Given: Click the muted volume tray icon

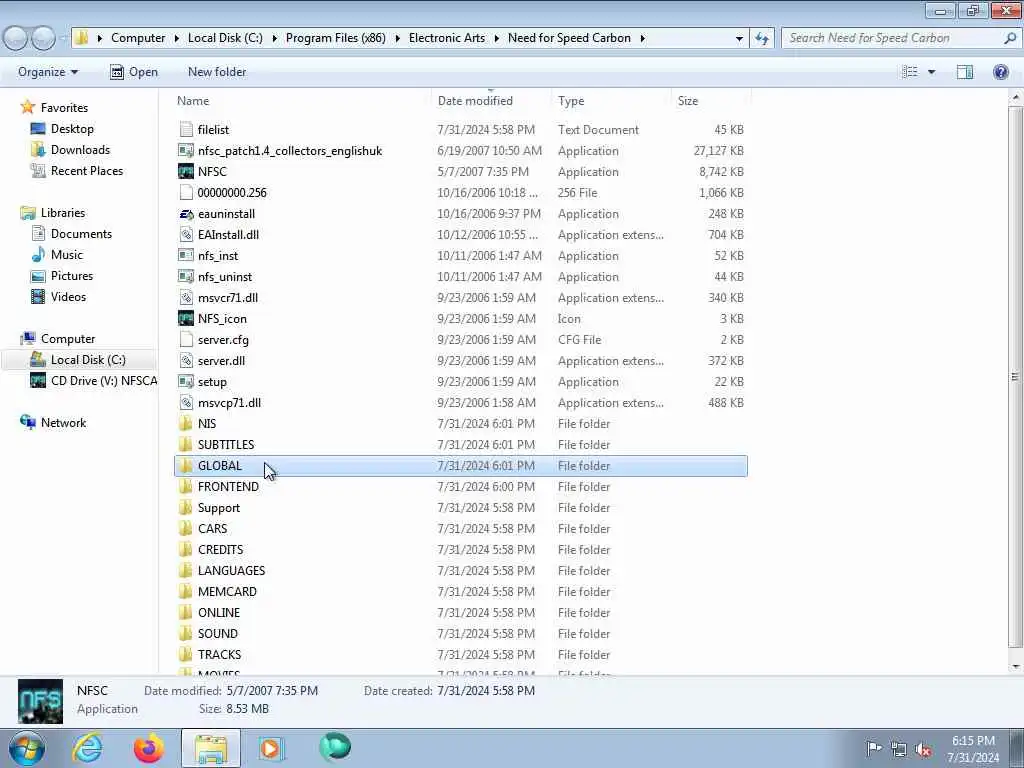Looking at the screenshot, I should [923, 749].
